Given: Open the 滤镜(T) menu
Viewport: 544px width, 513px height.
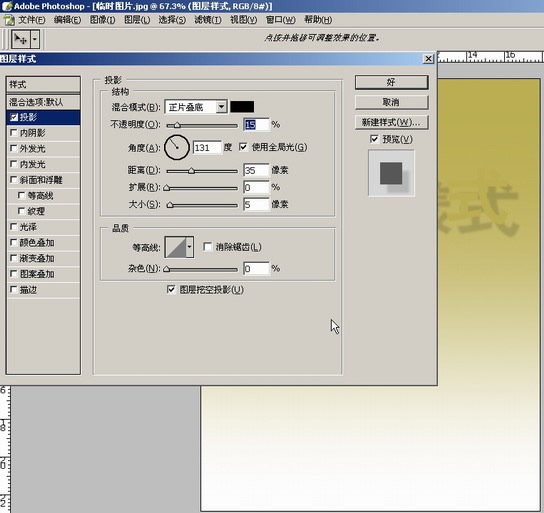Looking at the screenshot, I should click(x=207, y=20).
